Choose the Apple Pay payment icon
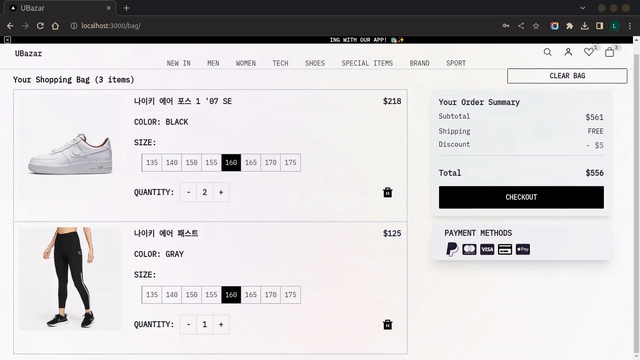 522,249
